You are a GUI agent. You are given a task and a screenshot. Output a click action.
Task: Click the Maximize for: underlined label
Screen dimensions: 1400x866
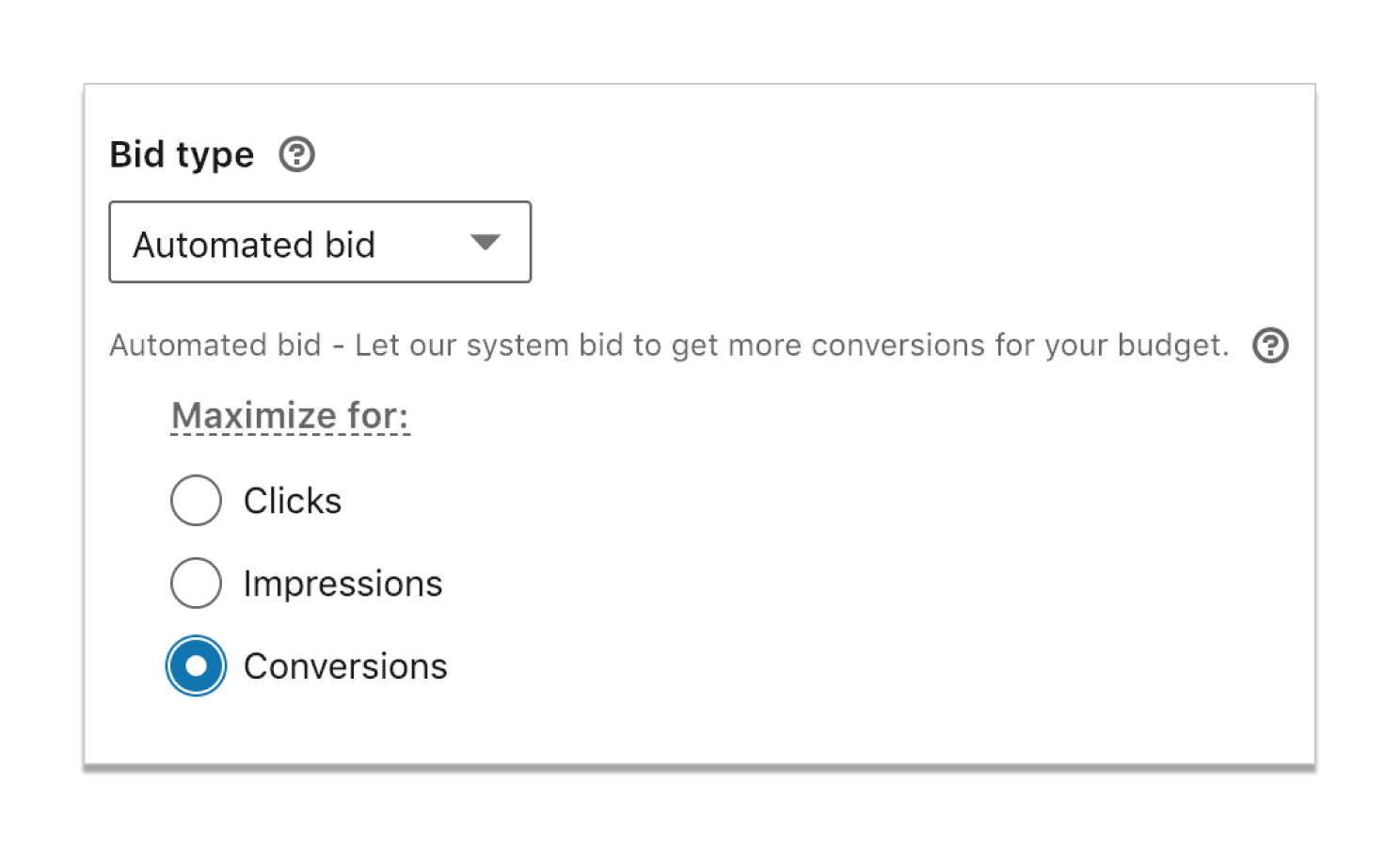tap(291, 416)
